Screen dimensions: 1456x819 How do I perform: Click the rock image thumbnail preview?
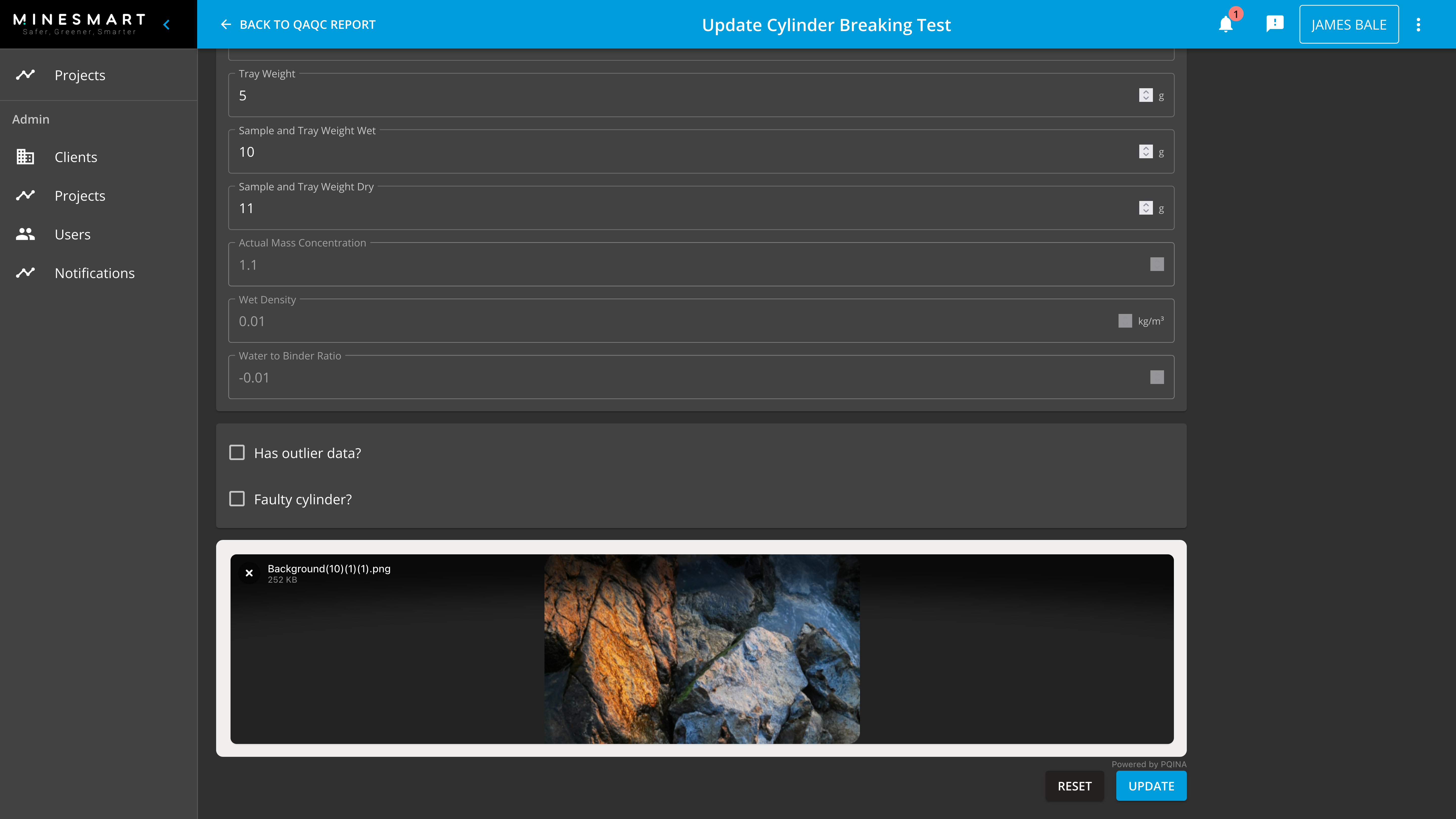click(x=701, y=649)
